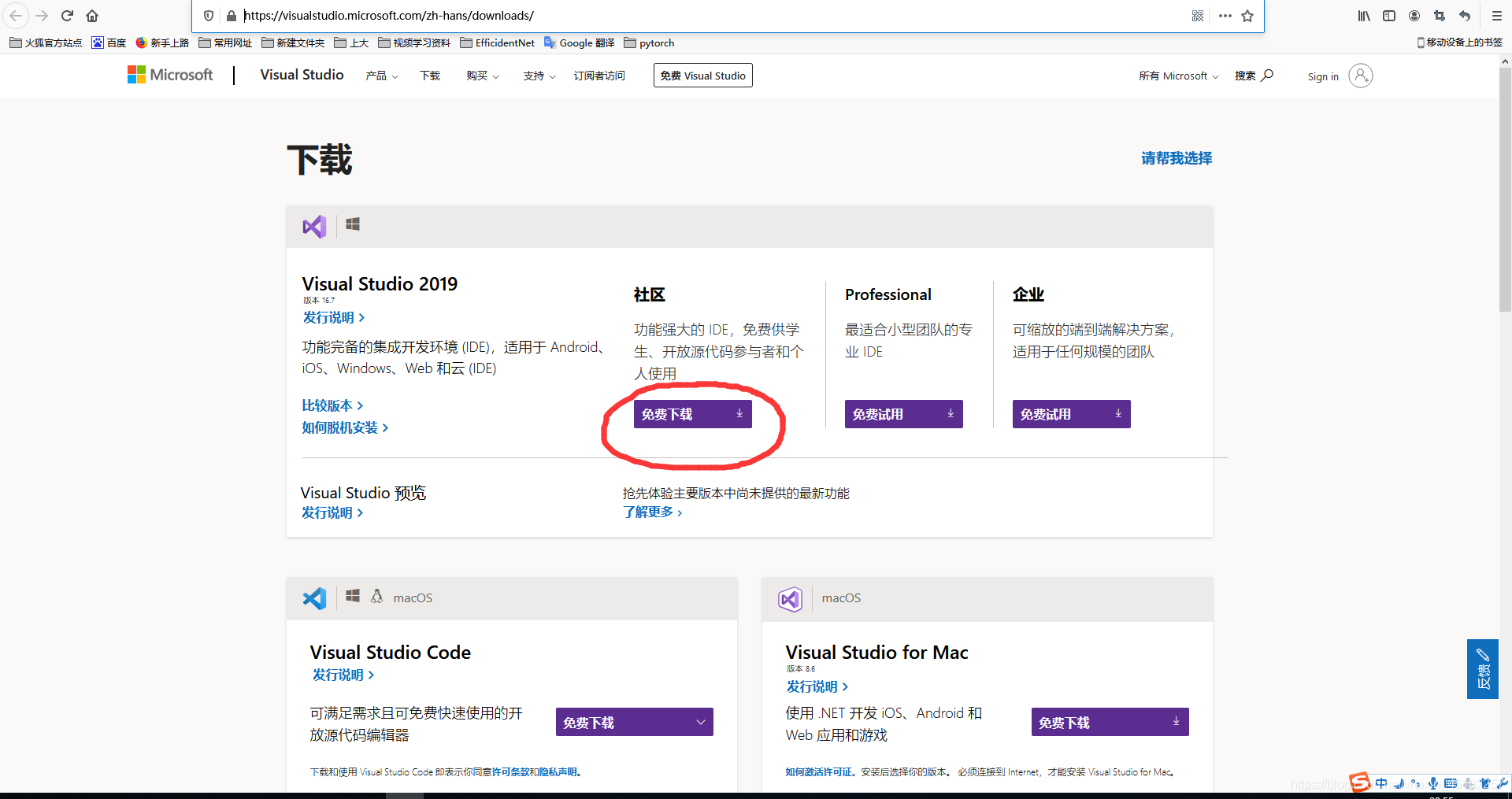
Task: Reload the page with the refresh icon
Action: point(67,16)
